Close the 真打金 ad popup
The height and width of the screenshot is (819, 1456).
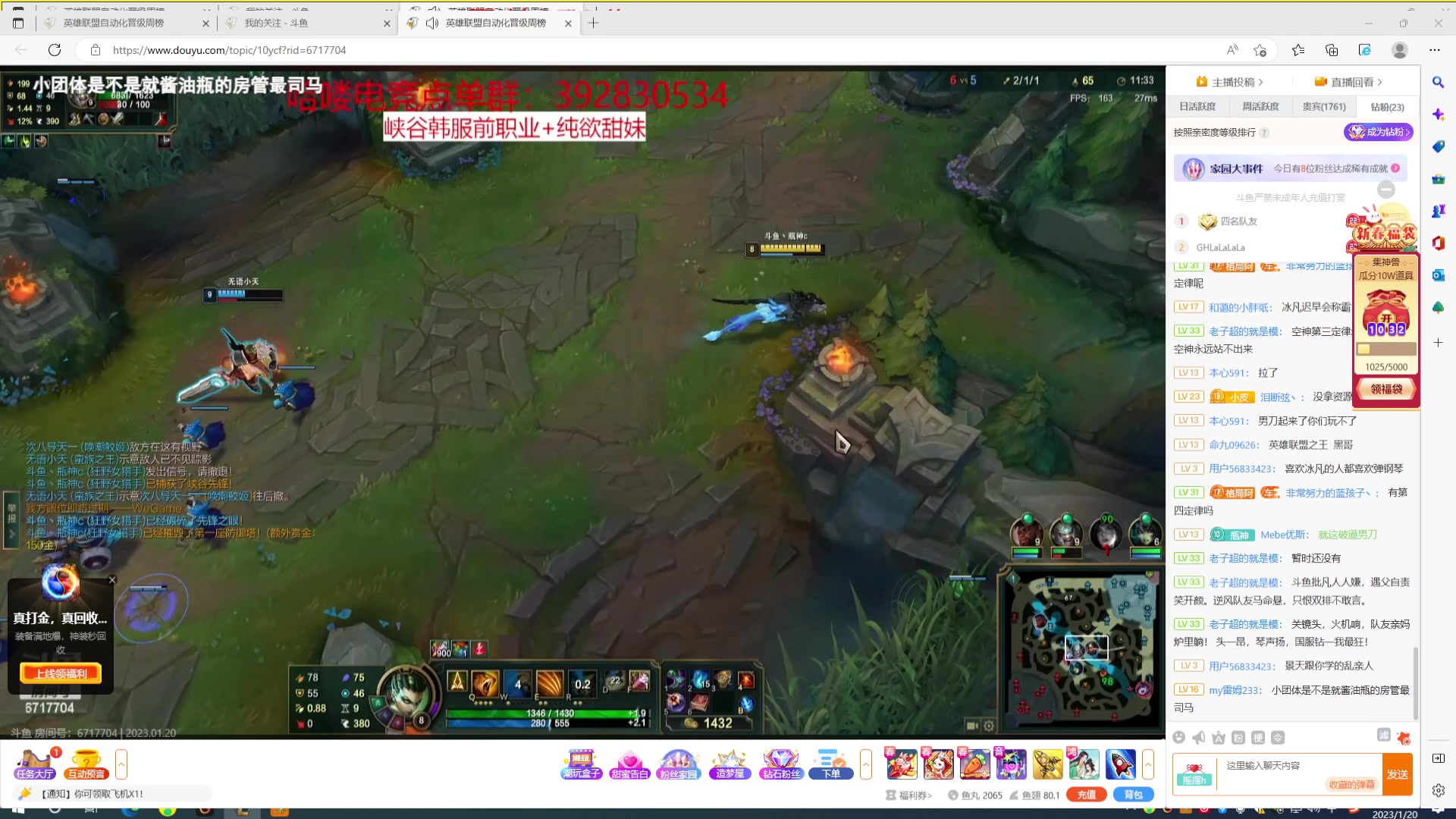click(112, 580)
